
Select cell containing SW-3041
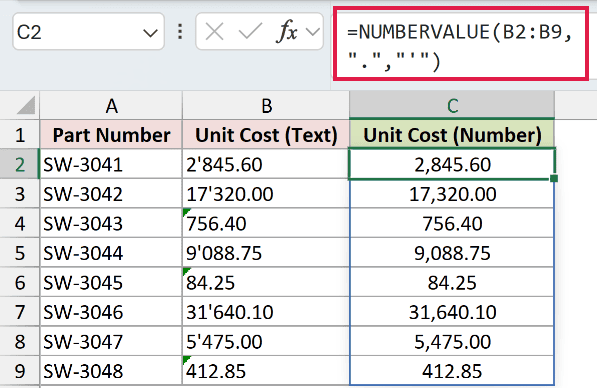[x=111, y=164]
